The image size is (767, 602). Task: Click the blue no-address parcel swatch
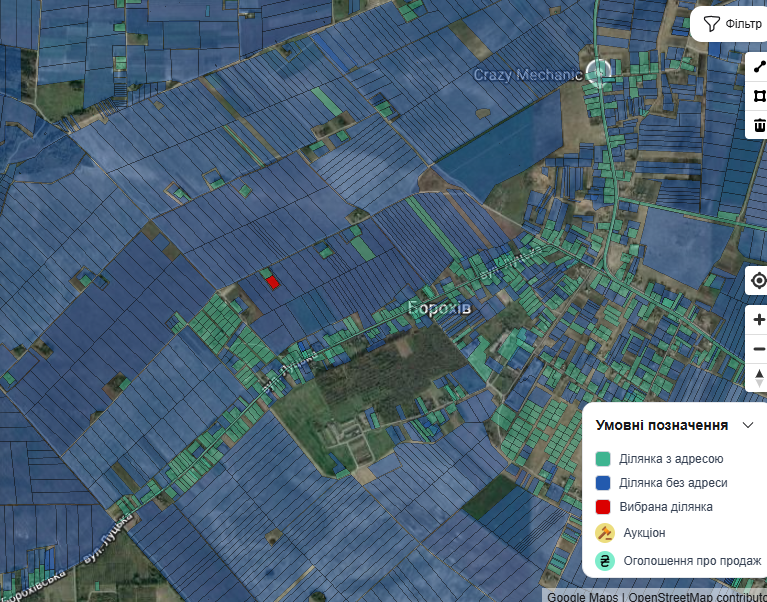(x=603, y=483)
